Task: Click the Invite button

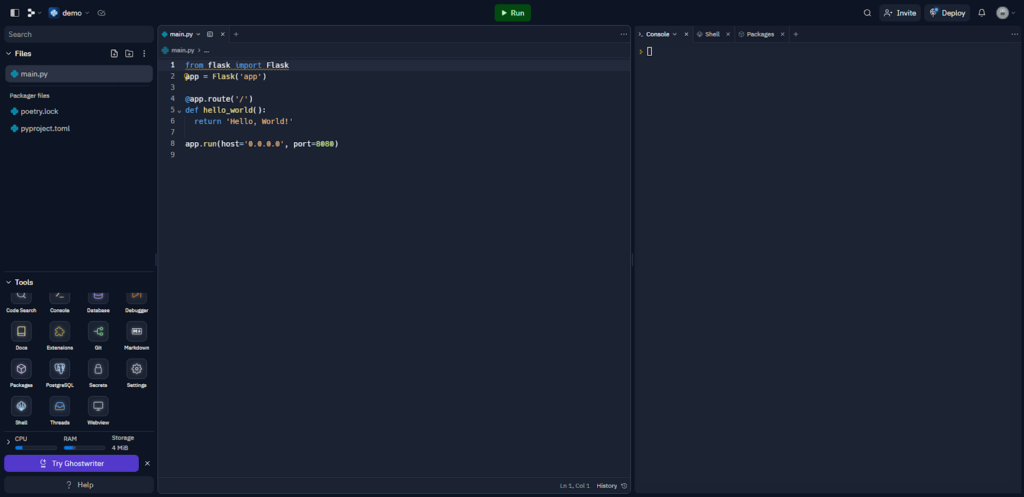Action: pos(899,13)
